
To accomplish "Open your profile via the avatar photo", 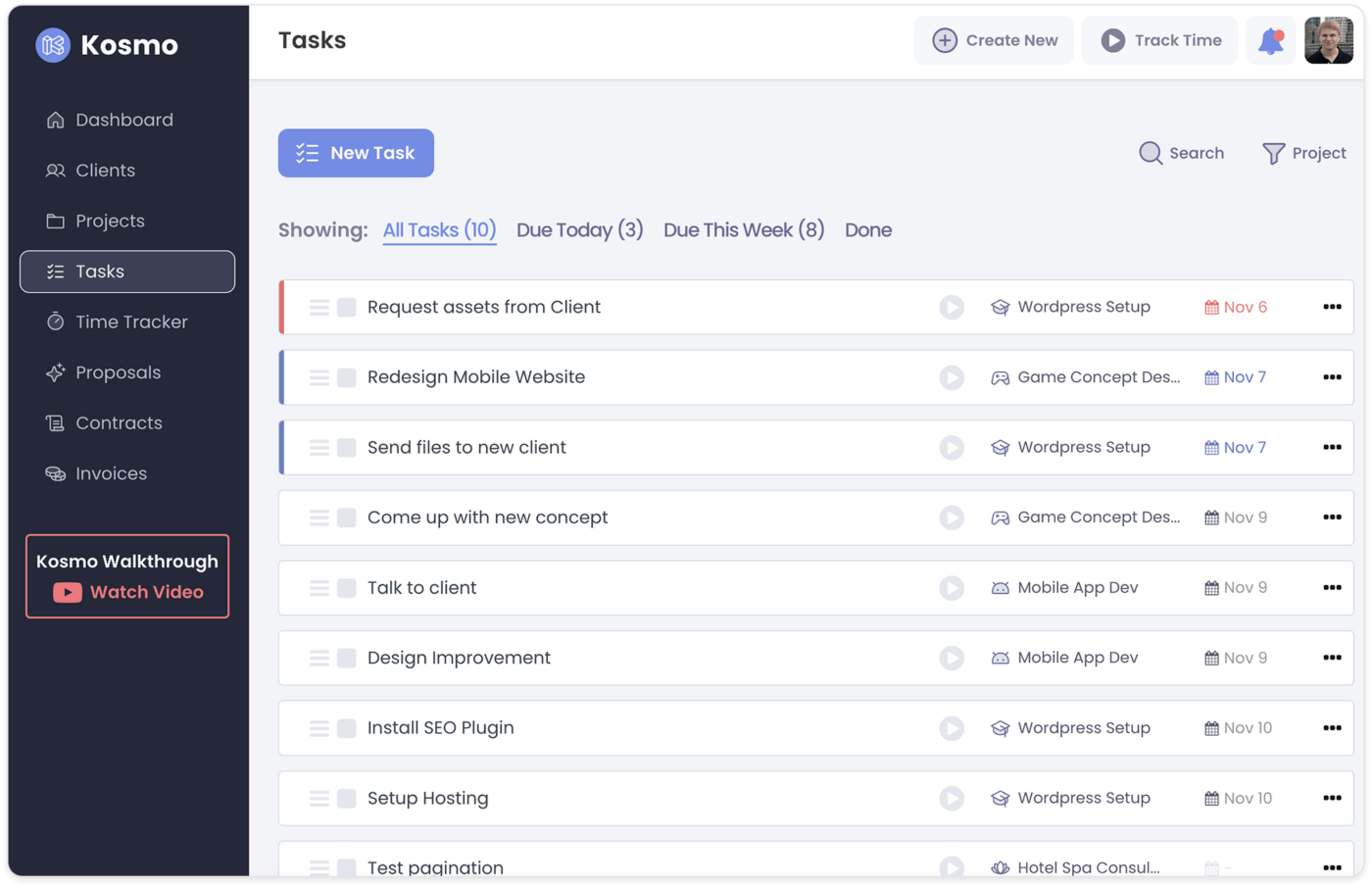I will point(1329,40).
